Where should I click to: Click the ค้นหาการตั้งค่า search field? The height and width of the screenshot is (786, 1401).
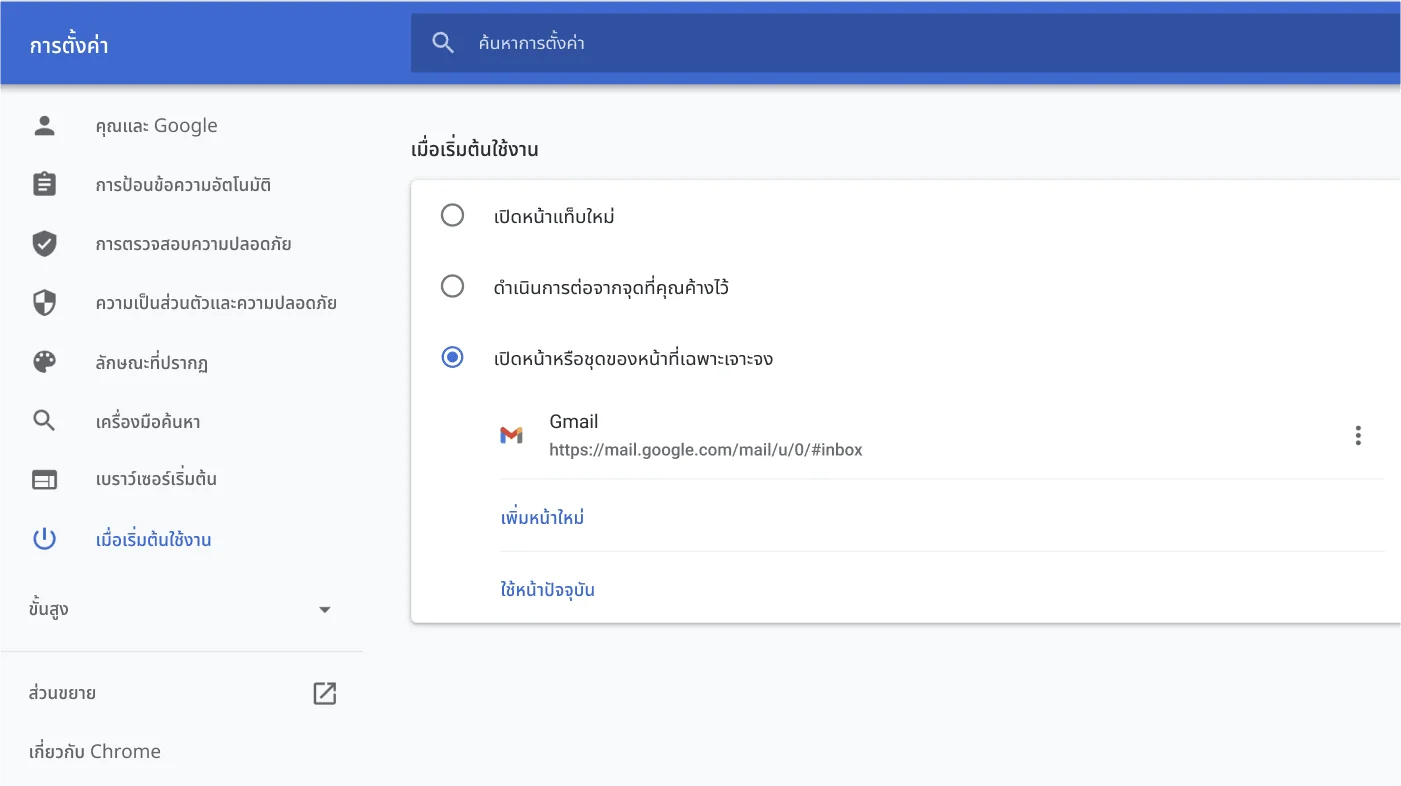700,42
